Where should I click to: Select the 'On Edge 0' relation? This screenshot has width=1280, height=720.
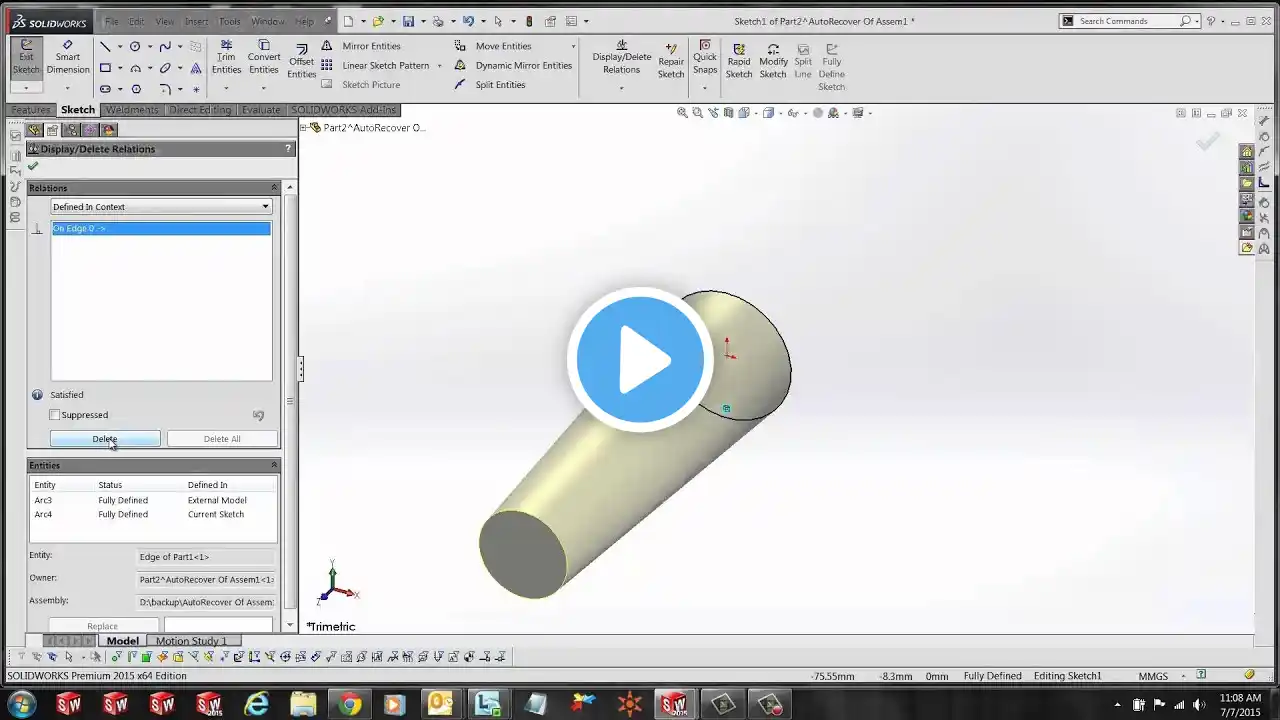pyautogui.click(x=161, y=228)
